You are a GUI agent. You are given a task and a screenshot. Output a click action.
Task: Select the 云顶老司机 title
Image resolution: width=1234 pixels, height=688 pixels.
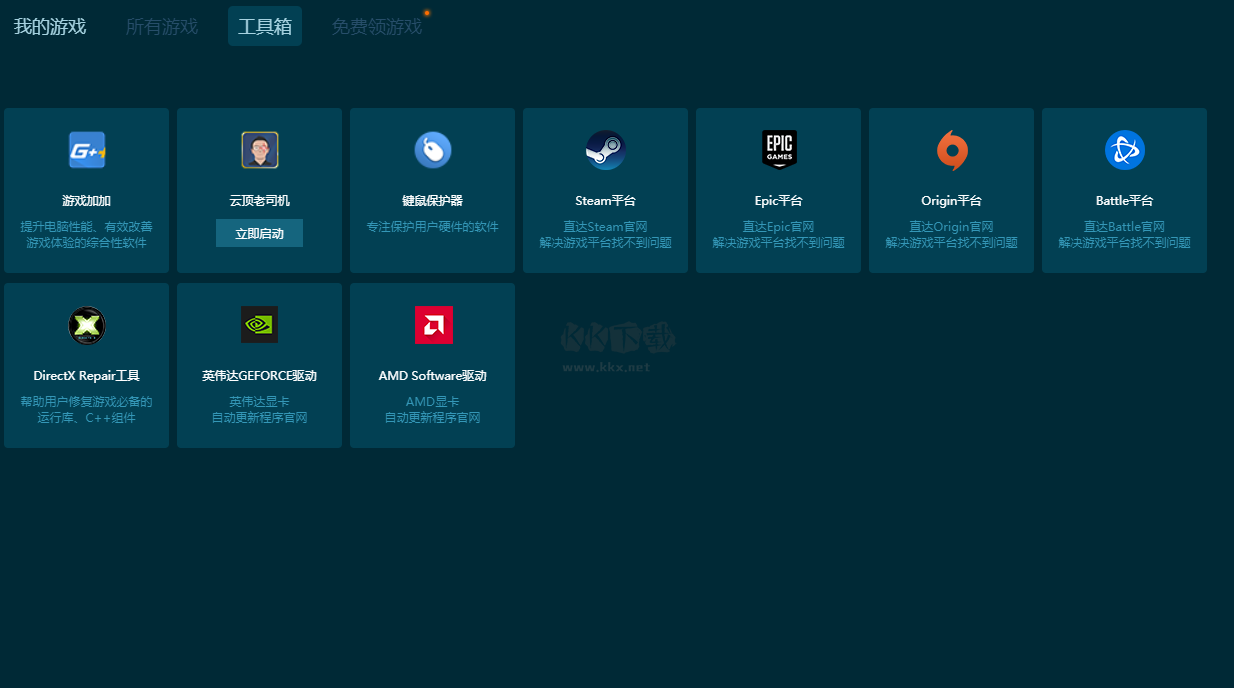[x=260, y=201]
